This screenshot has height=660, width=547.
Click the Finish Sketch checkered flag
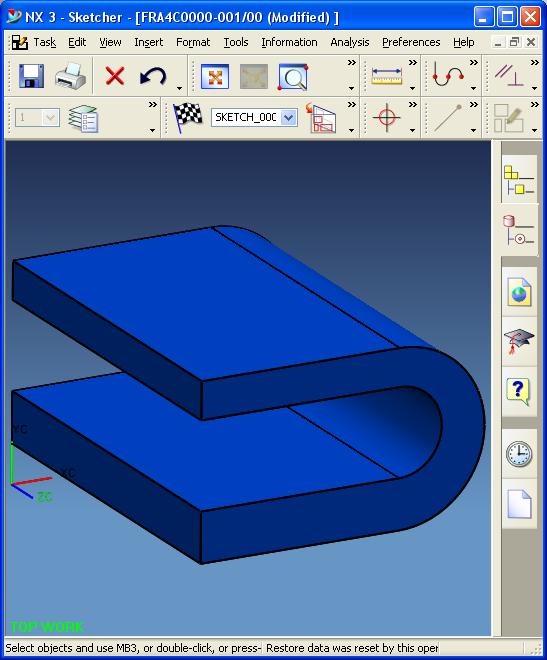[188, 117]
